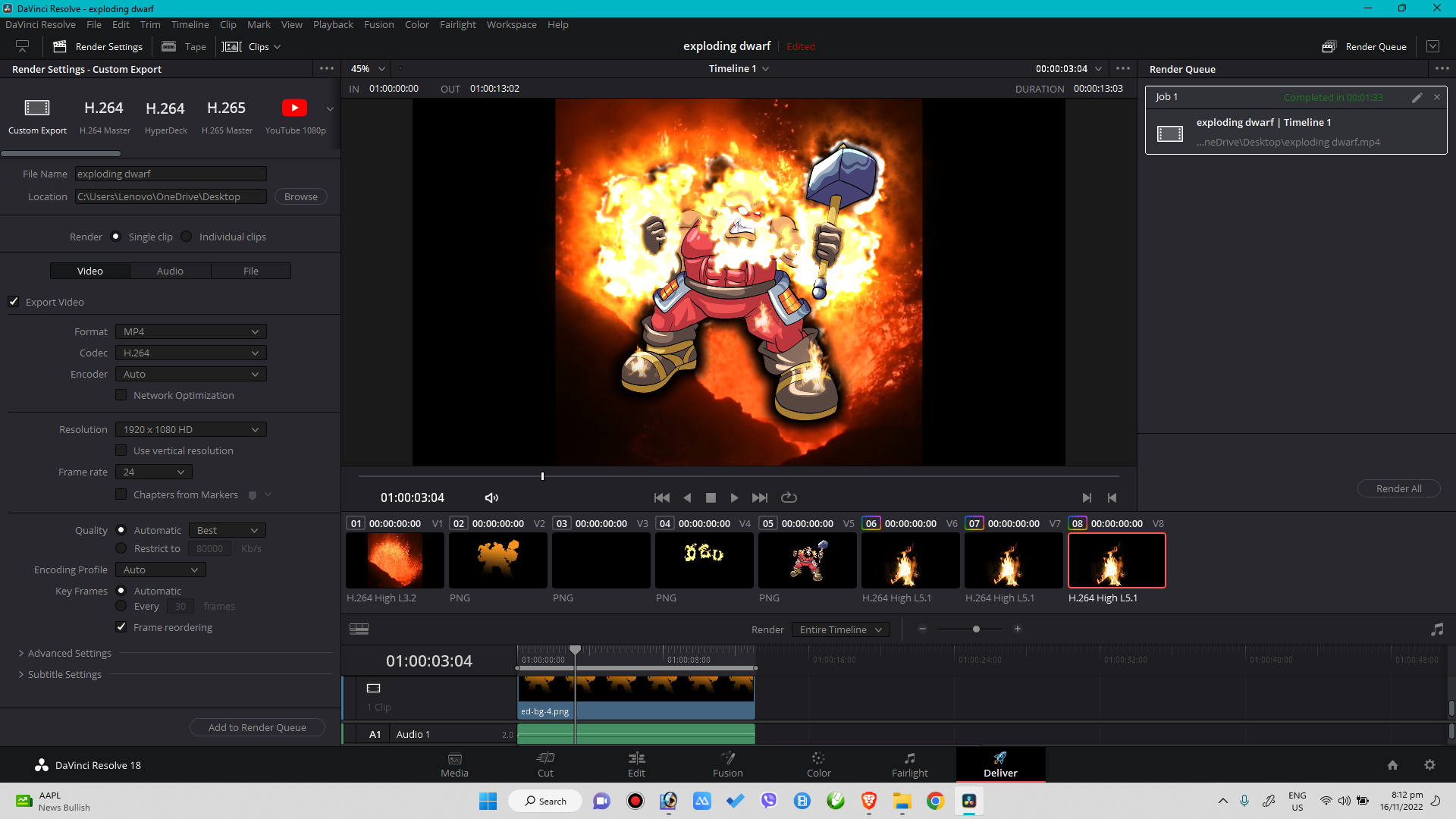This screenshot has height=819, width=1456.
Task: Click Browse for export location
Action: click(x=301, y=196)
